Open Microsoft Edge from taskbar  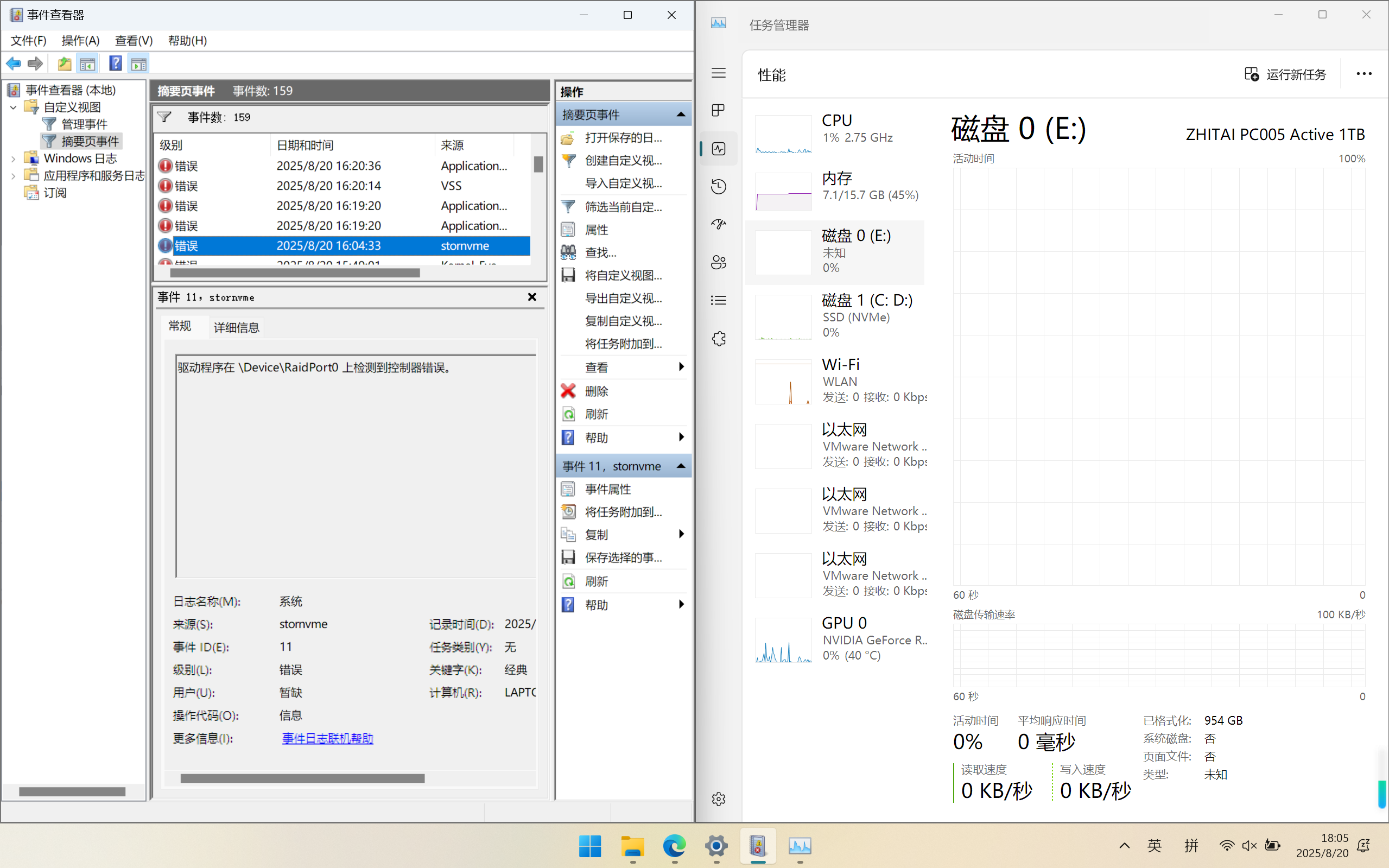pos(674,846)
